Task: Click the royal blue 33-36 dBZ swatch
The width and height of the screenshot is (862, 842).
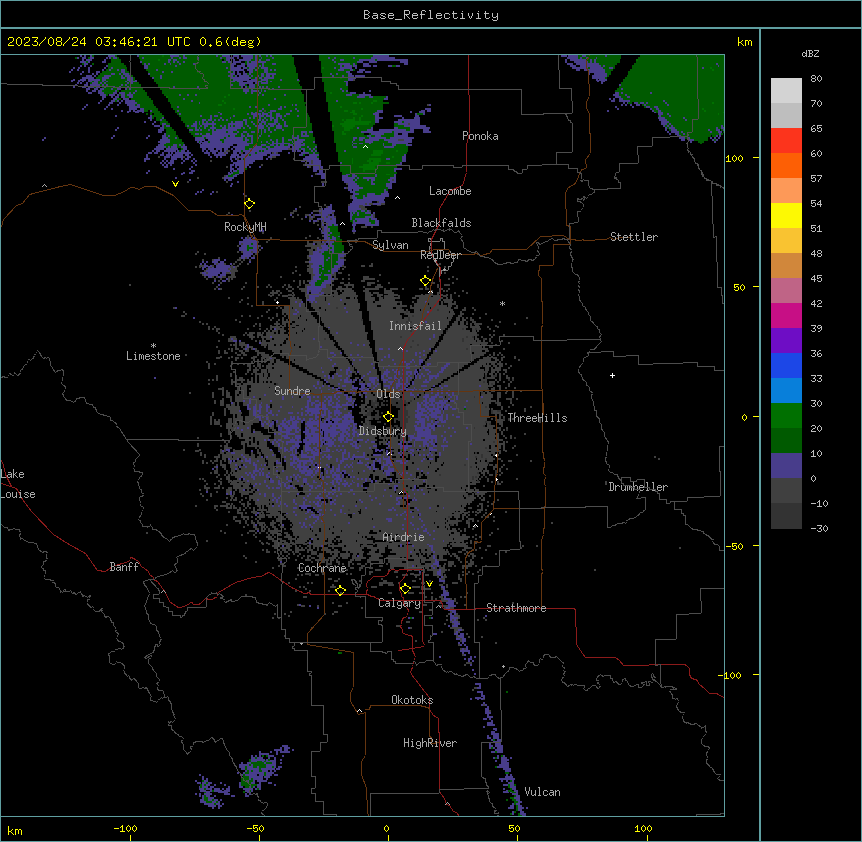Action: click(786, 365)
